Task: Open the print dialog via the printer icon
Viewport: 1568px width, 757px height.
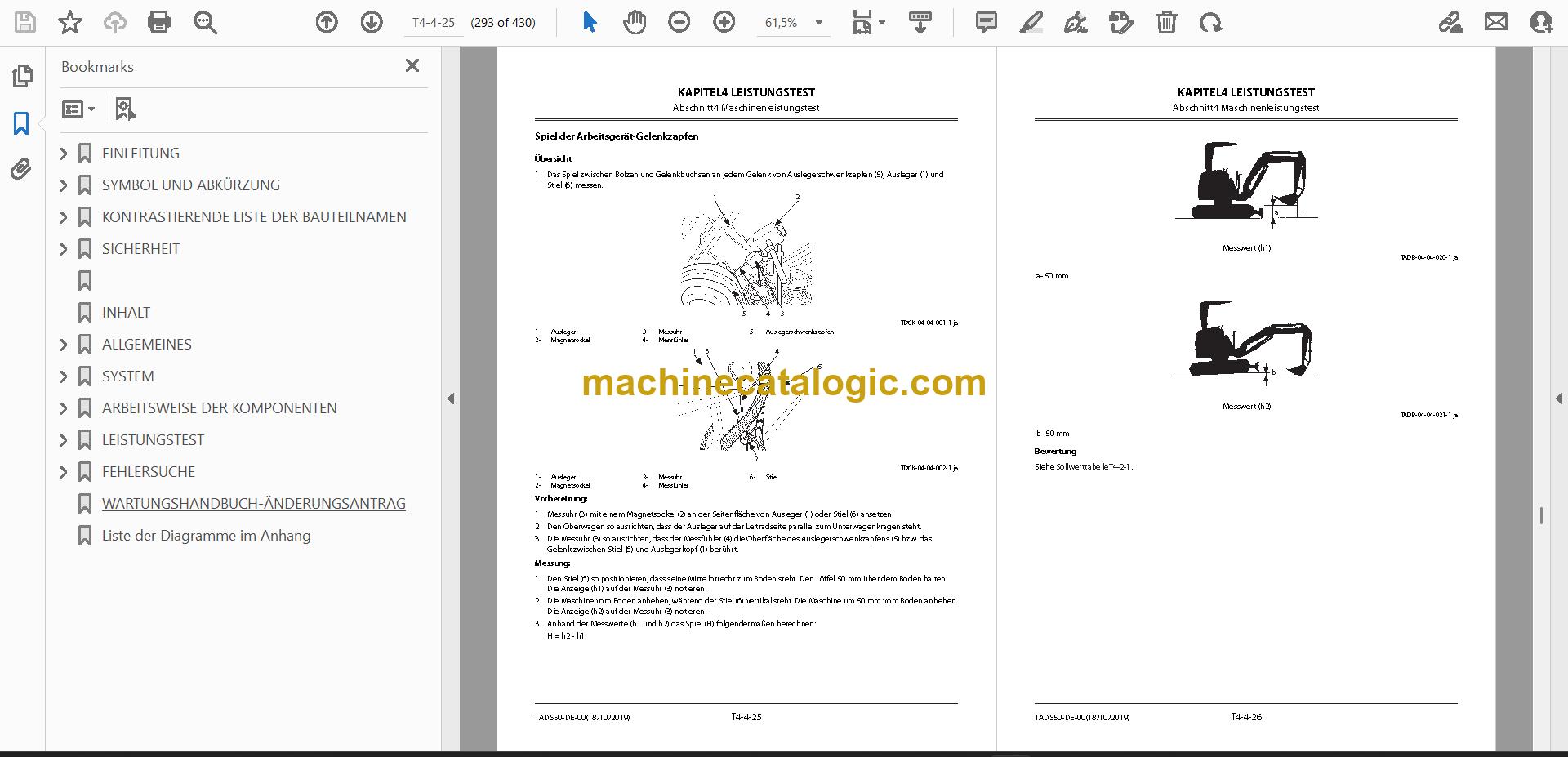Action: click(x=159, y=23)
